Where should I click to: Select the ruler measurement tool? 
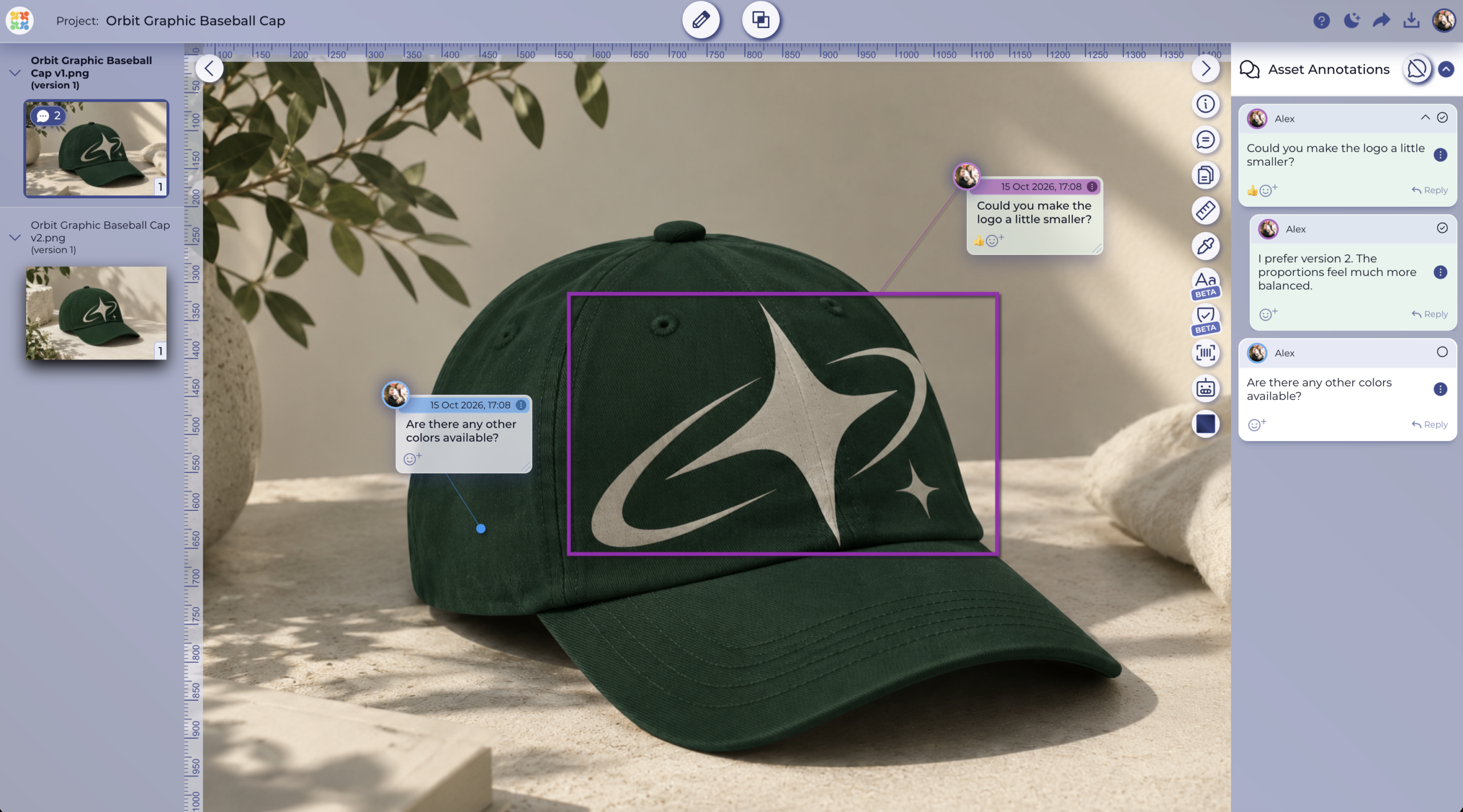1205,210
